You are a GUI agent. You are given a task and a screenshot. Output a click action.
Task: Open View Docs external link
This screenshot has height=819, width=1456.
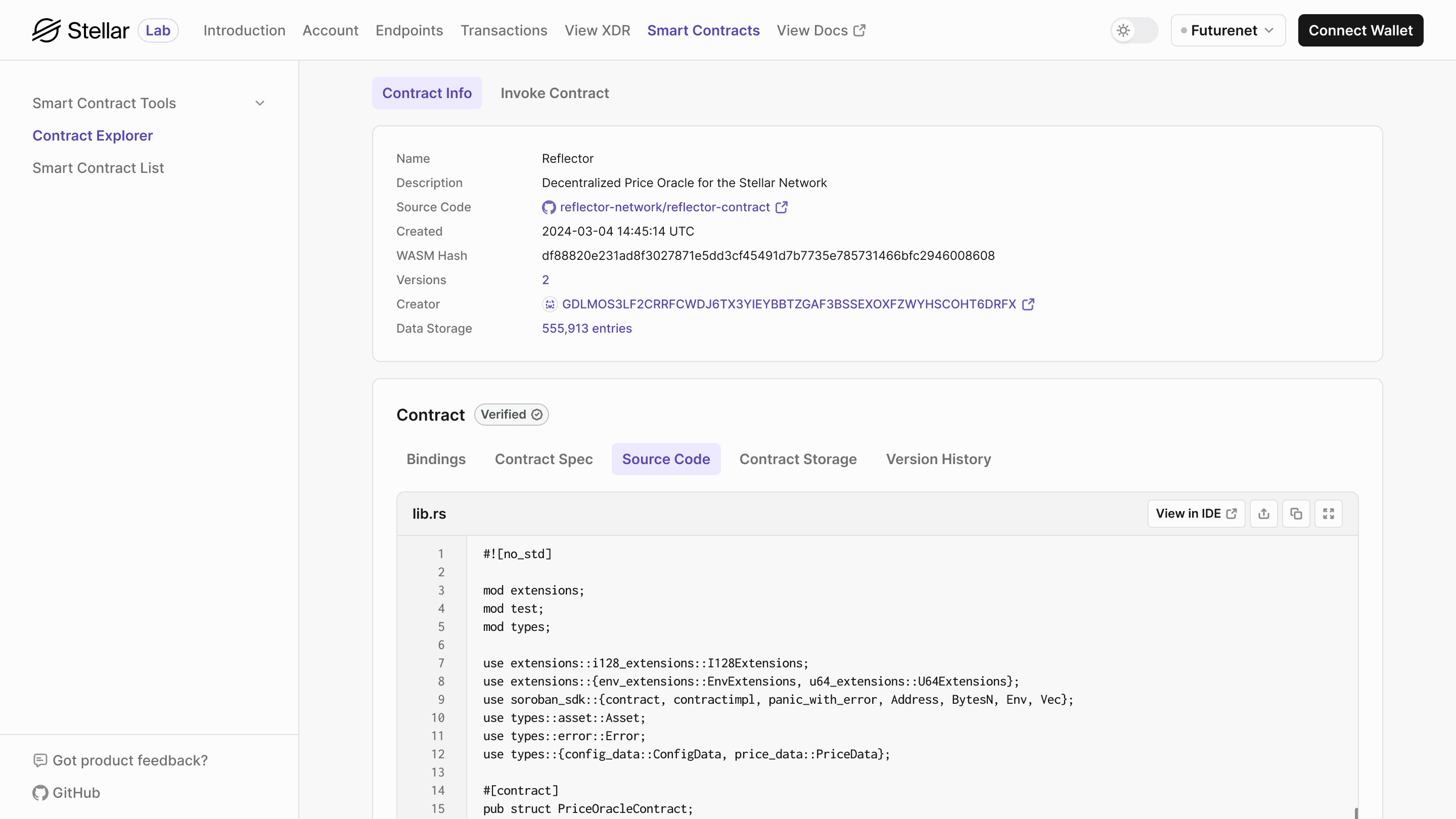pos(821,30)
